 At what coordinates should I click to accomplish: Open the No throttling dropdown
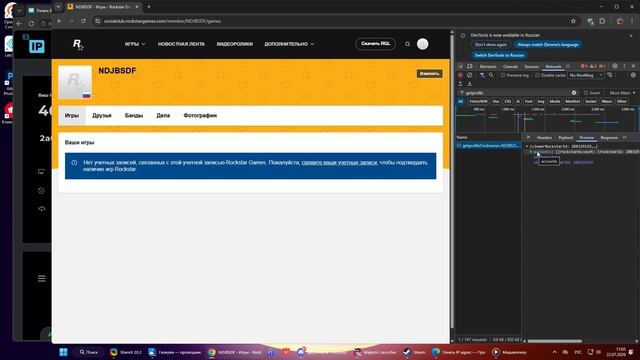586,75
